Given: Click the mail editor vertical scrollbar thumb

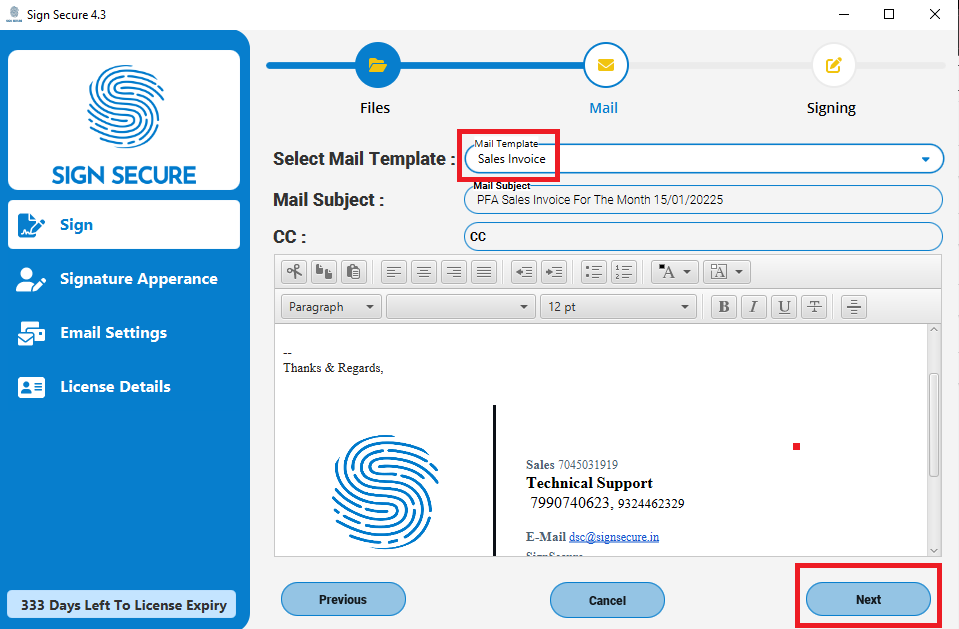Looking at the screenshot, I should pyautogui.click(x=934, y=424).
